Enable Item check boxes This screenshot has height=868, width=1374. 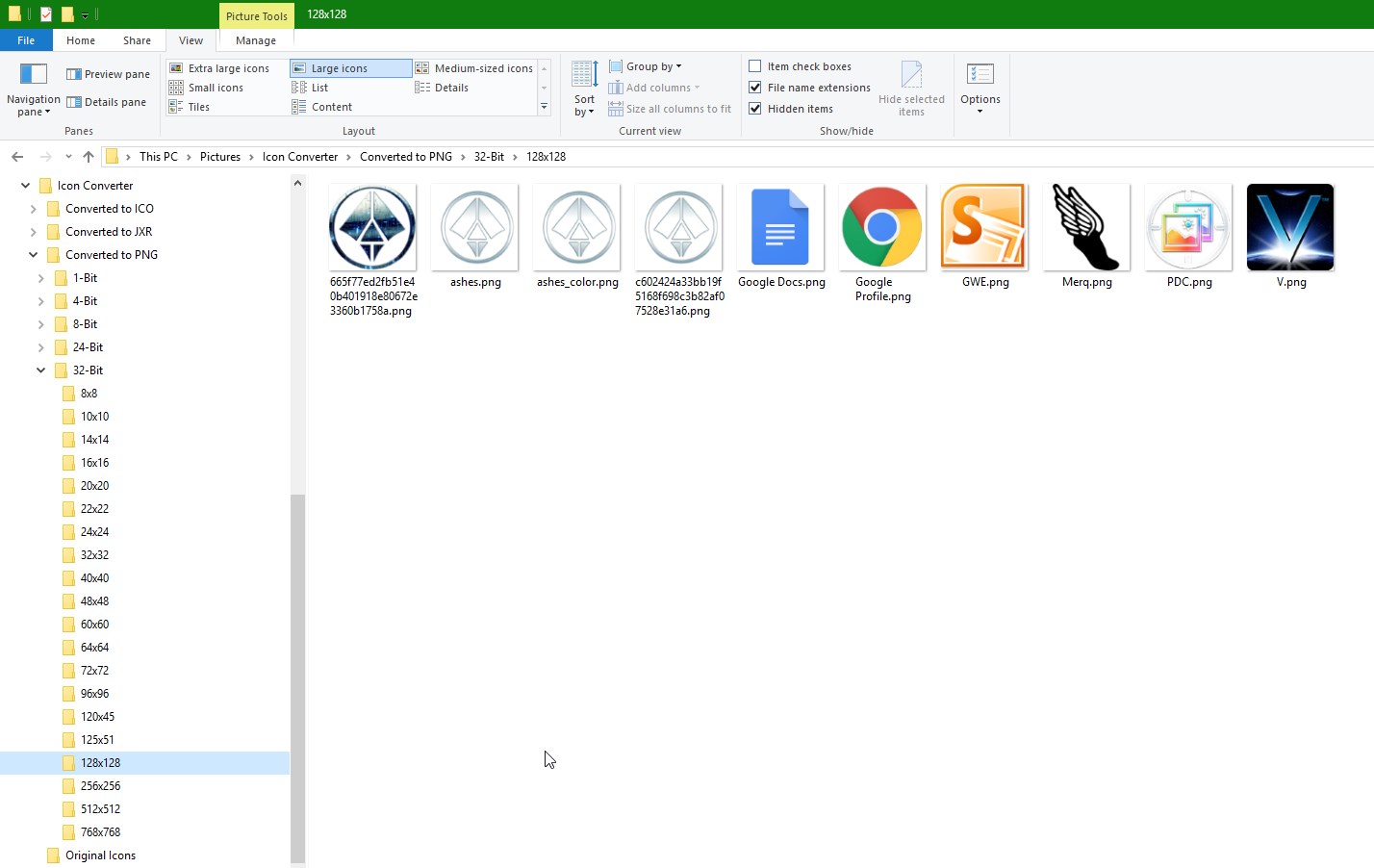pyautogui.click(x=755, y=65)
